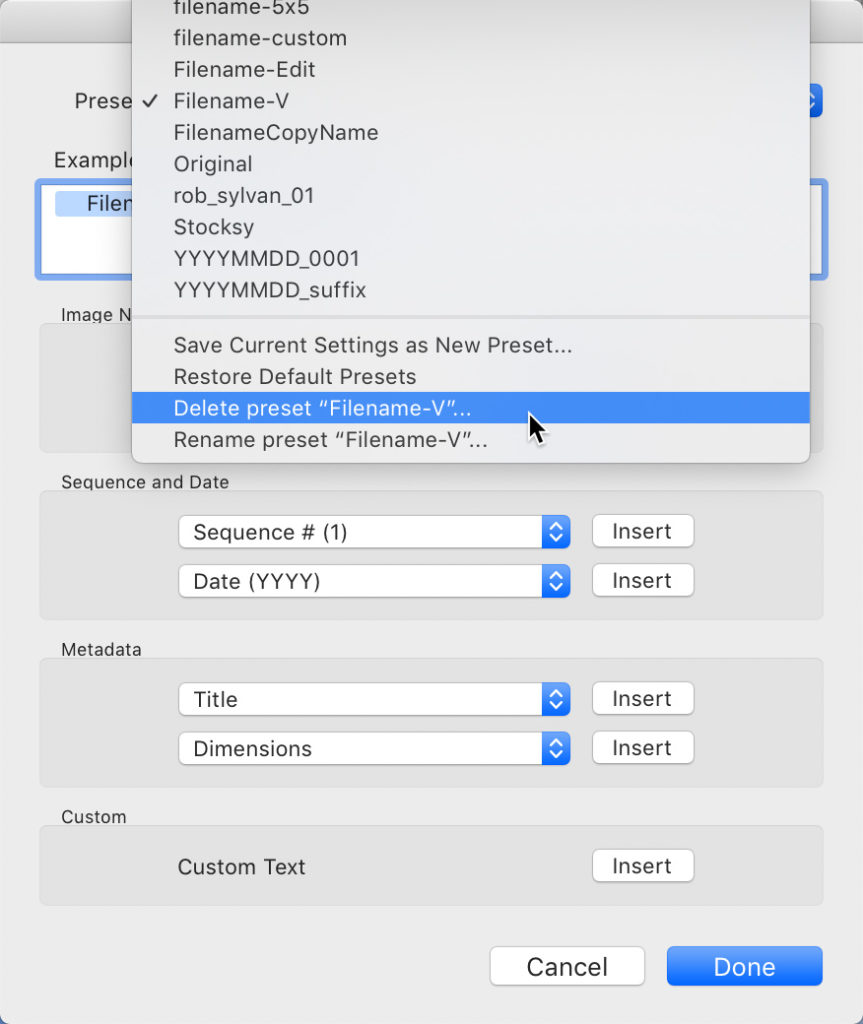The height and width of the screenshot is (1024, 863).
Task: Rename preset Filename-V menu option
Action: (x=330, y=440)
